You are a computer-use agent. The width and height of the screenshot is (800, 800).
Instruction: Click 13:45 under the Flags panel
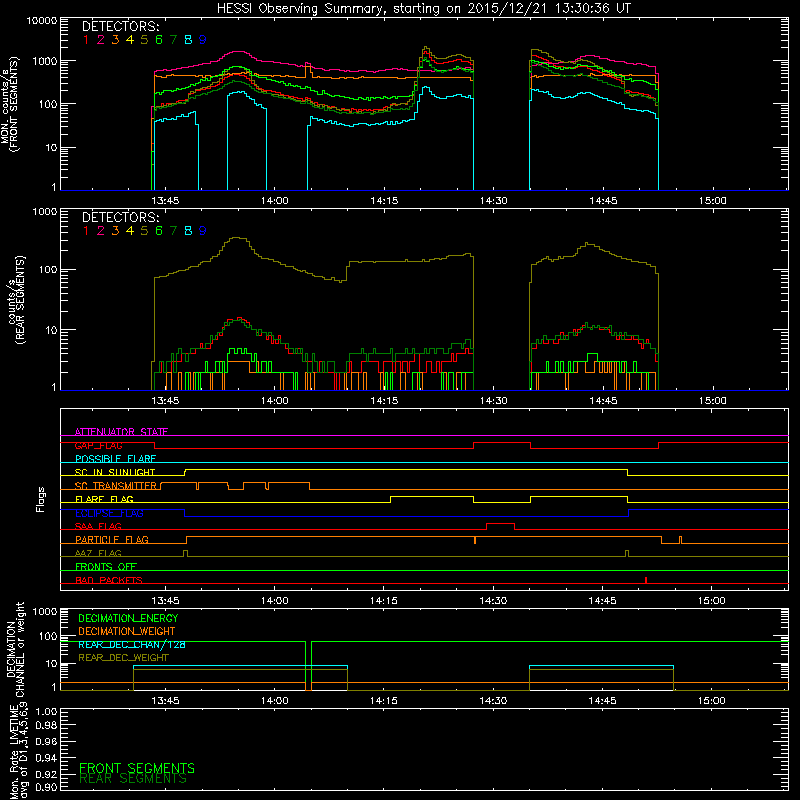(165, 601)
